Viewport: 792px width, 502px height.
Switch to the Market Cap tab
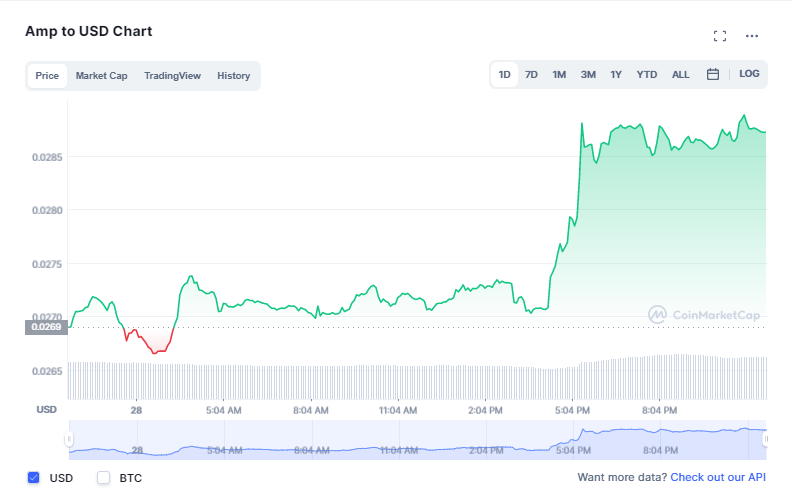102,76
